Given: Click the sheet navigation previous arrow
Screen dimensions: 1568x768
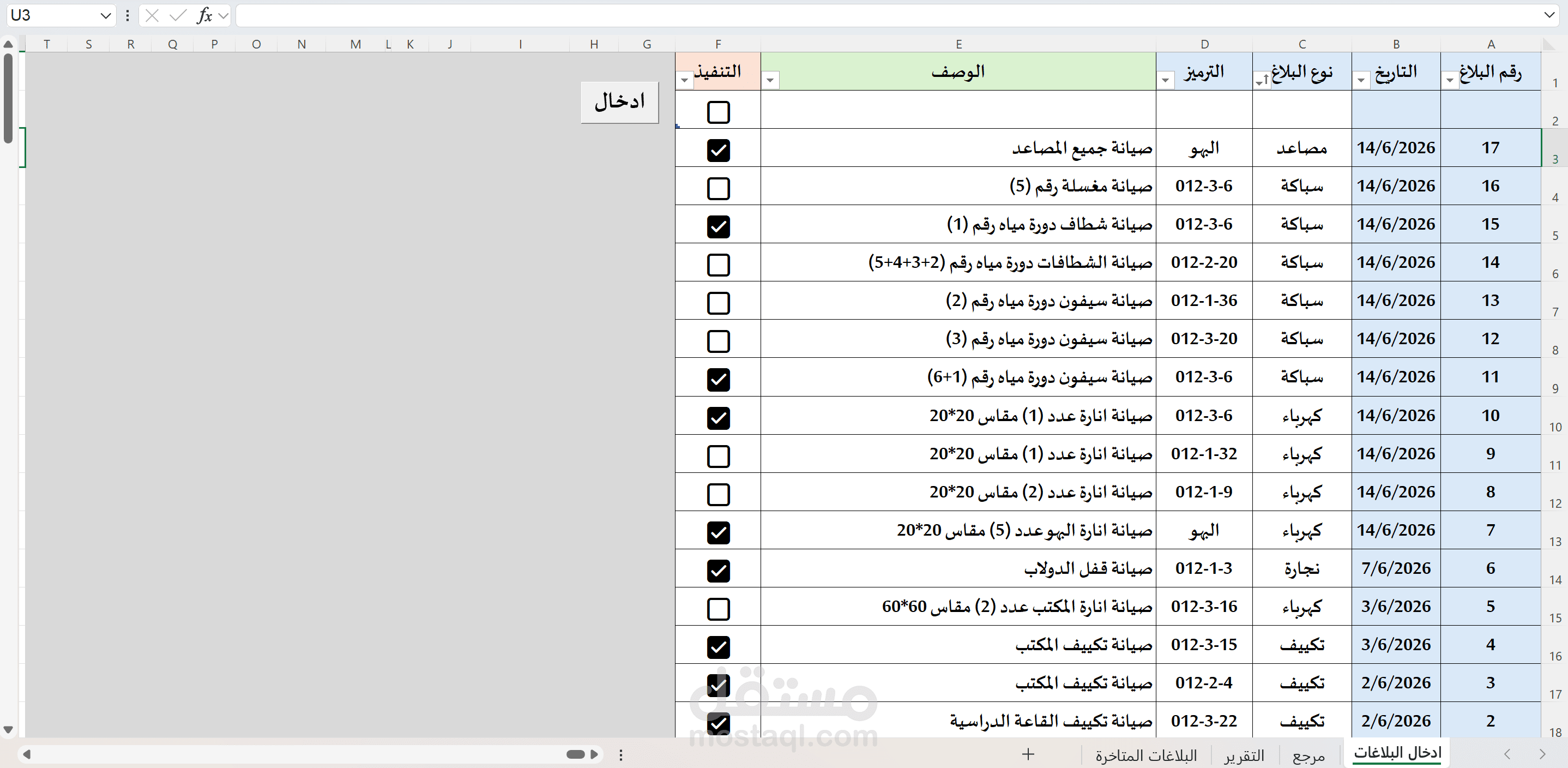Looking at the screenshot, I should 1507,754.
